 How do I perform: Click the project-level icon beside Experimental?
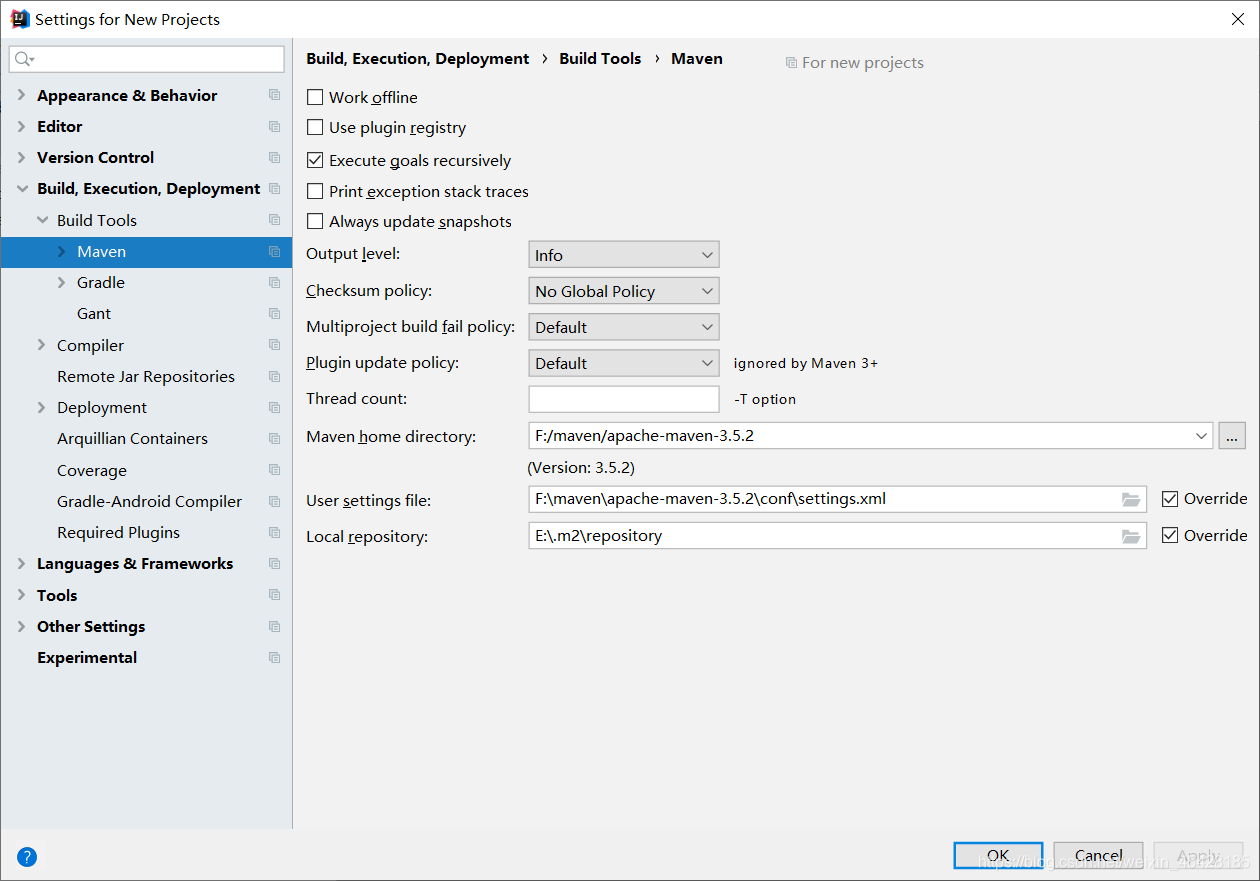click(274, 657)
